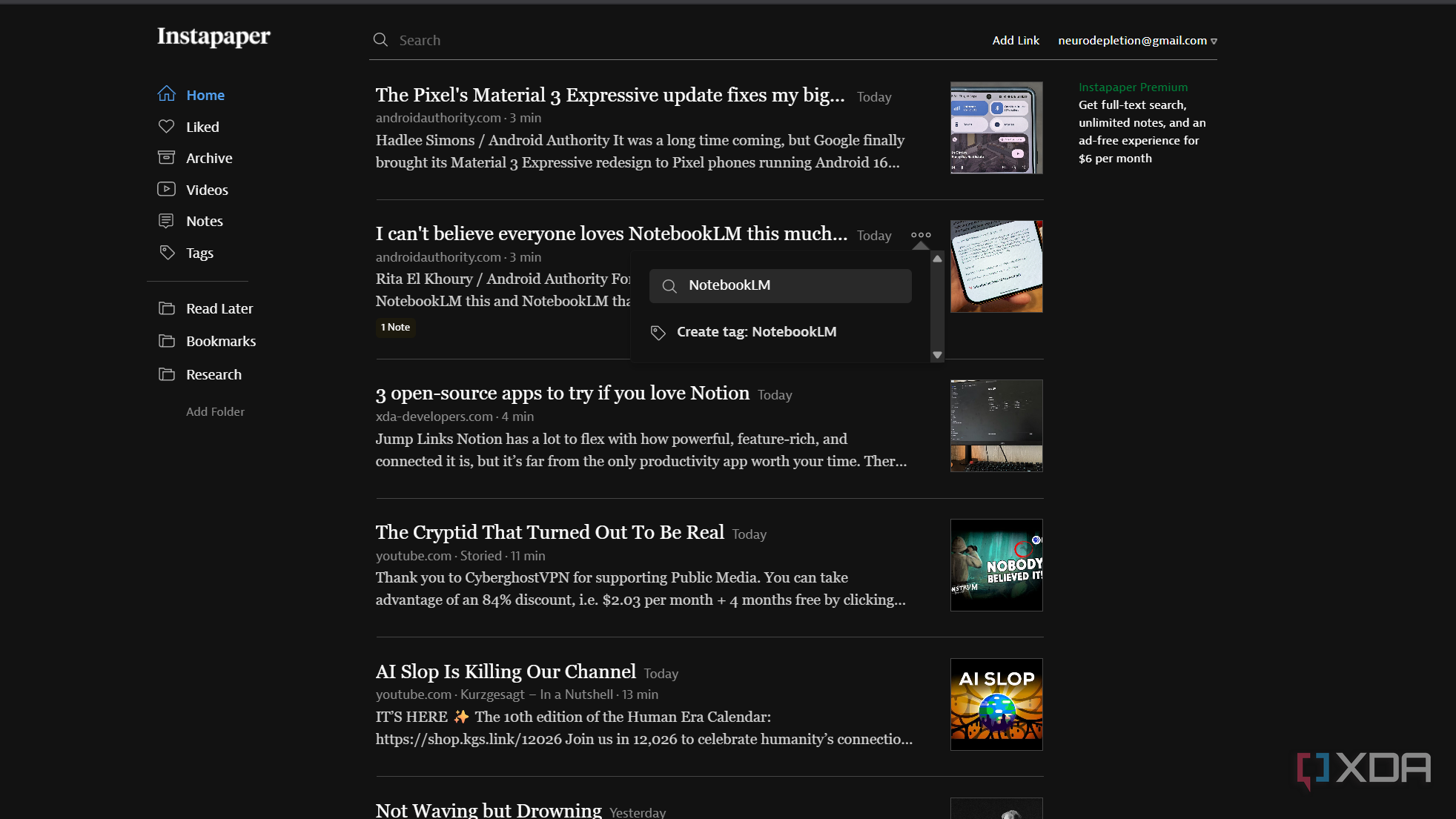Click the Notes icon in sidebar
This screenshot has height=819, width=1456.
point(167,221)
